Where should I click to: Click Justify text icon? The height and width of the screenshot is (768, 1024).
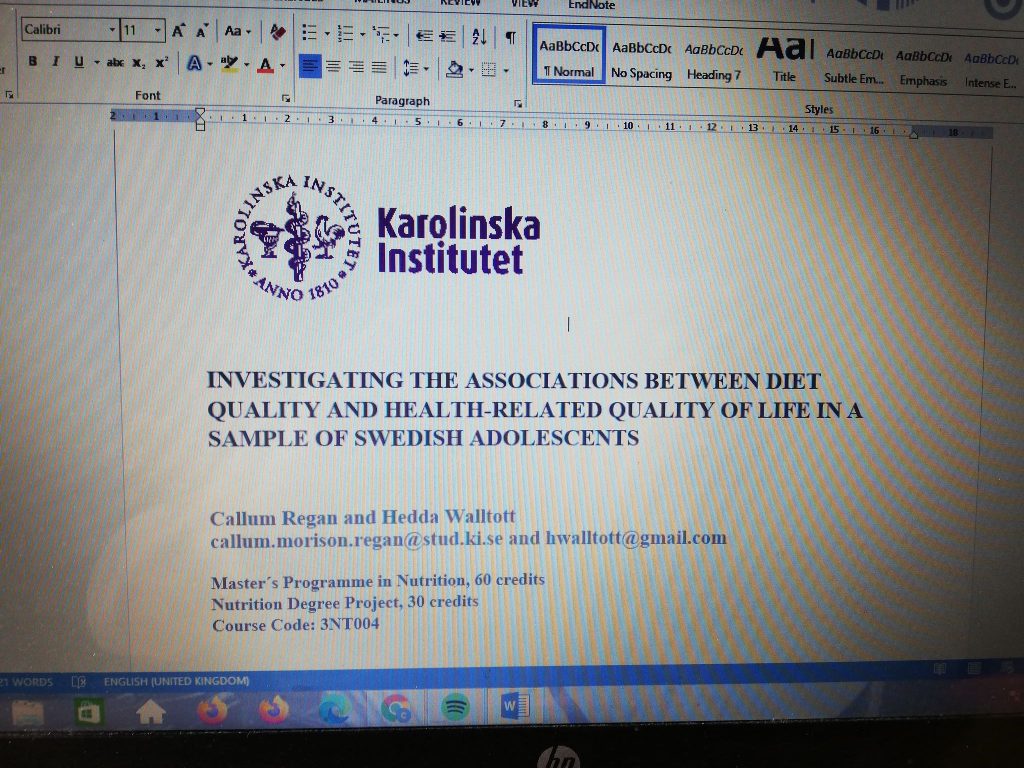pyautogui.click(x=379, y=67)
